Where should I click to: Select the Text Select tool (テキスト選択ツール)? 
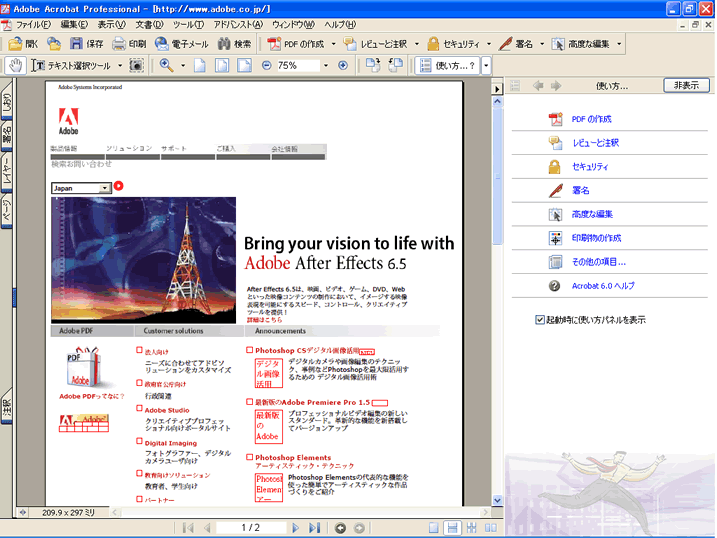pos(71,66)
